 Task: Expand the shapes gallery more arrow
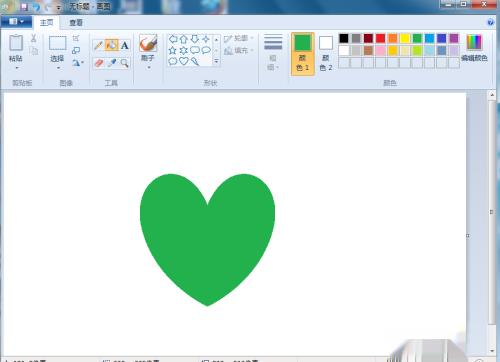[x=216, y=61]
